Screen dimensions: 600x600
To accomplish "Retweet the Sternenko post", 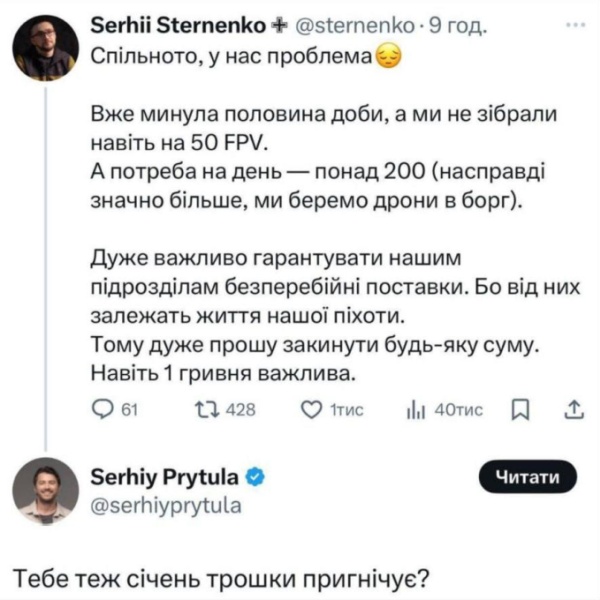I will (203, 408).
